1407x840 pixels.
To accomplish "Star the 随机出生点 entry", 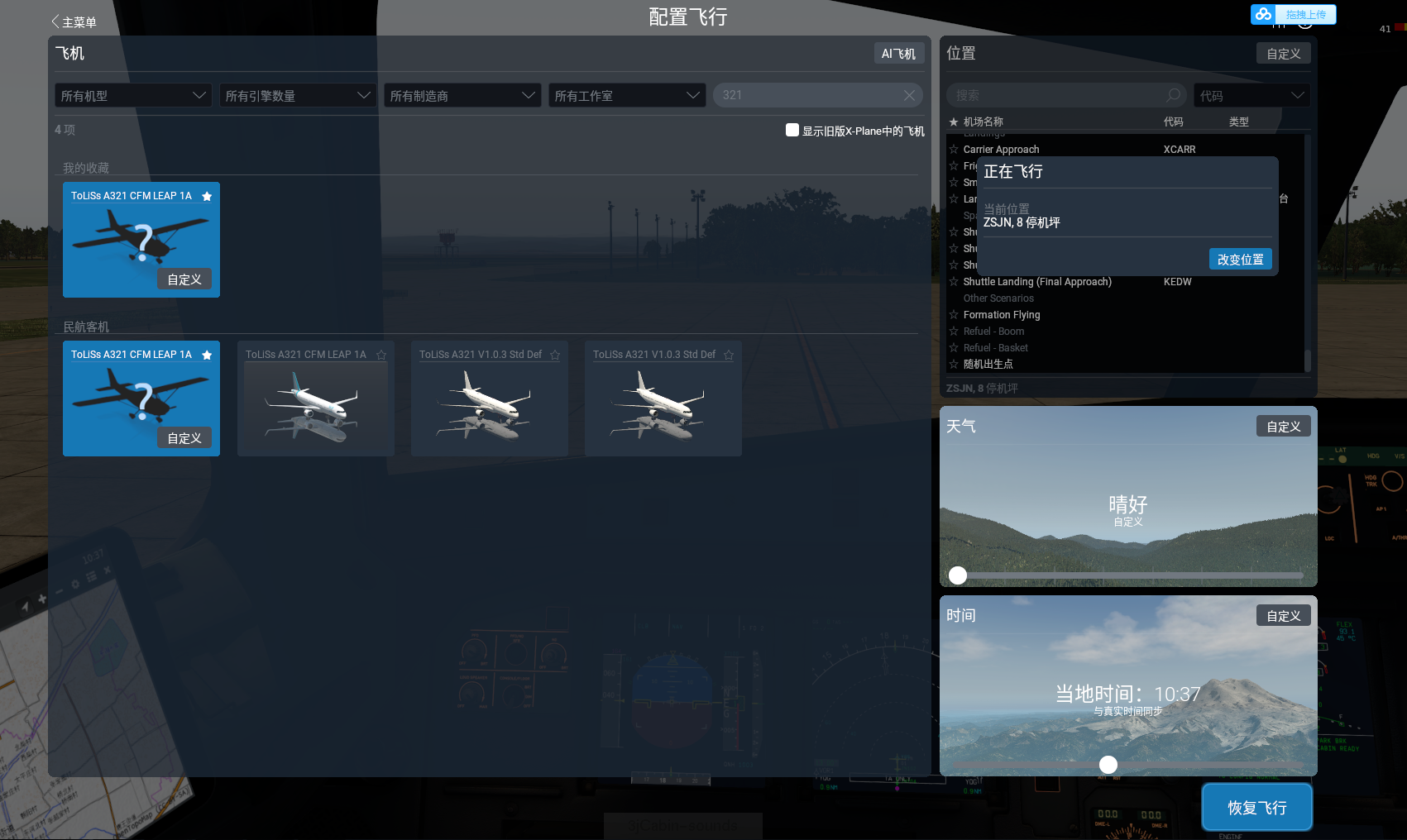I will [x=954, y=364].
